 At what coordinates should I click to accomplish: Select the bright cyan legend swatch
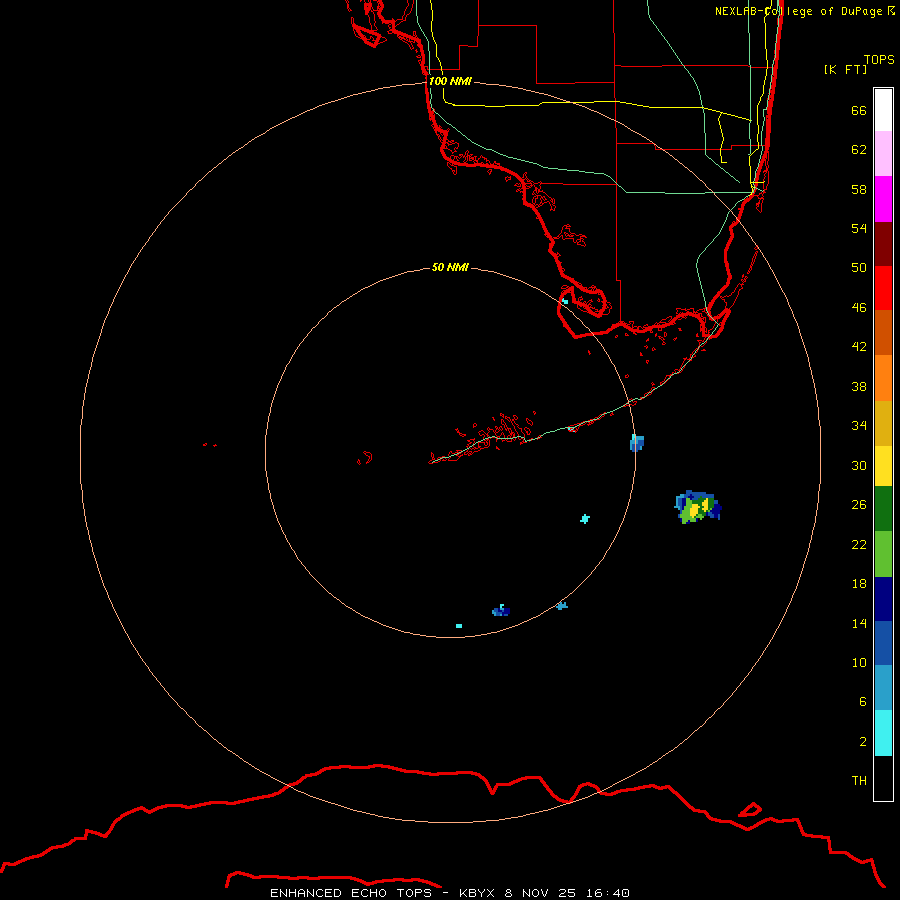tap(883, 733)
